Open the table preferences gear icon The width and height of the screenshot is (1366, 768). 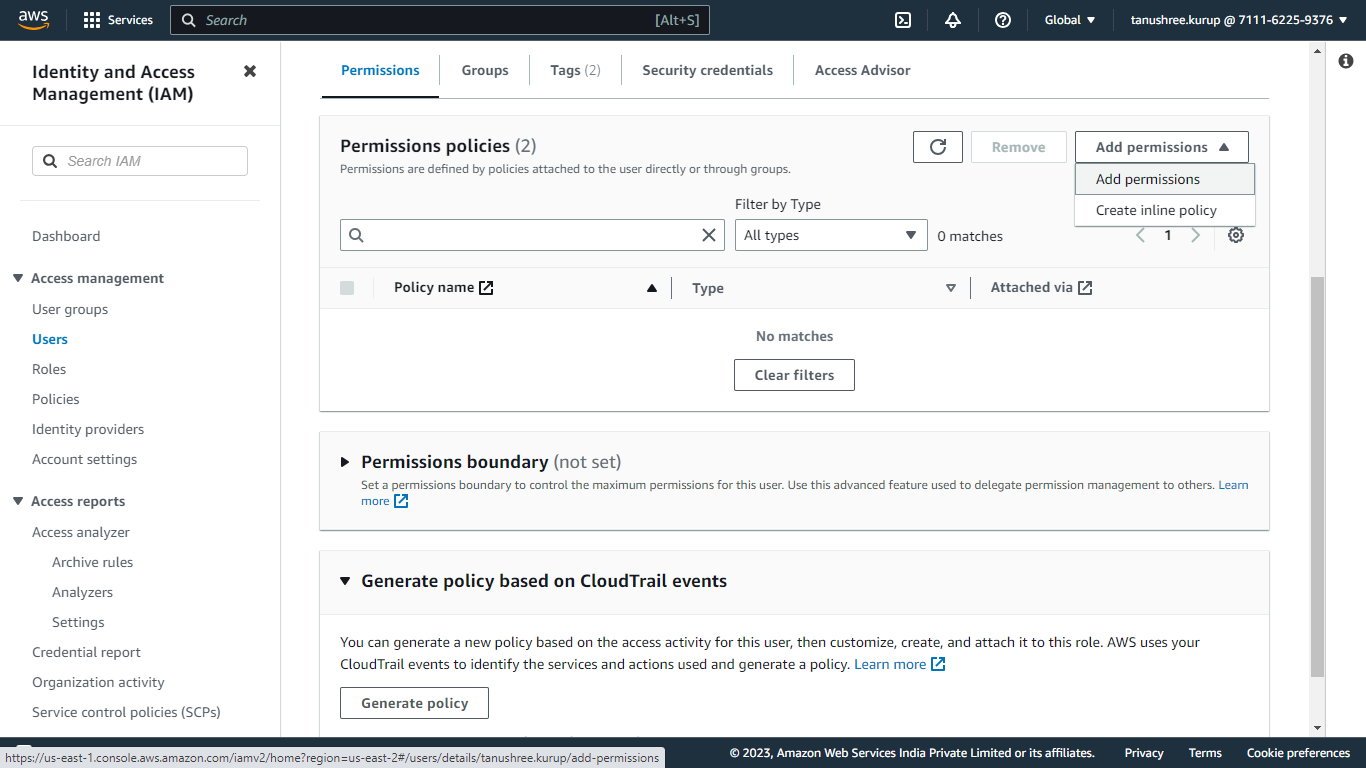[1236, 235]
